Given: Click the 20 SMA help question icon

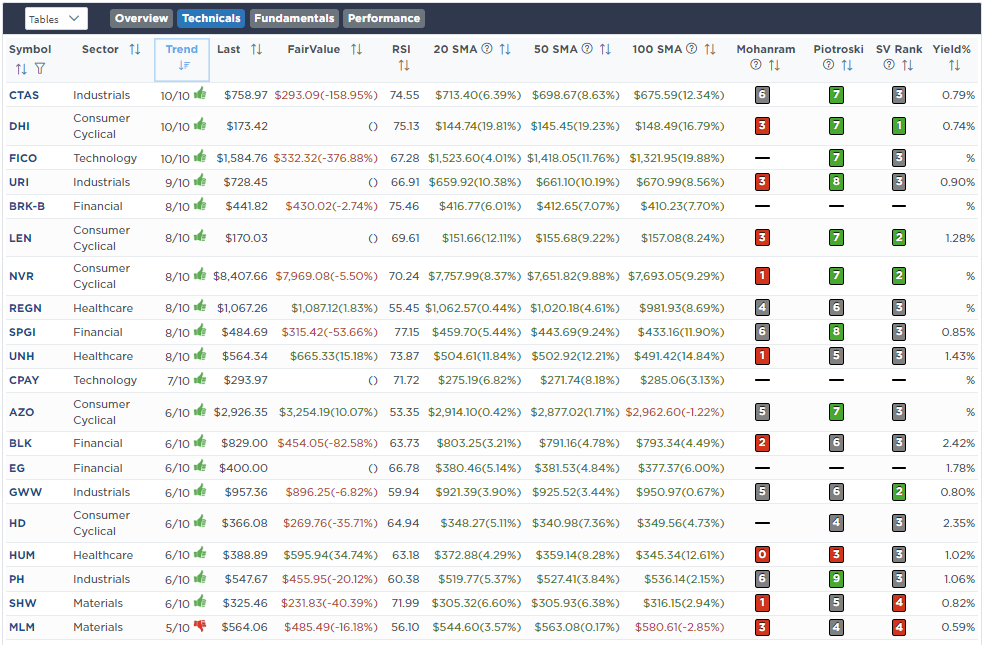Looking at the screenshot, I should tap(487, 49).
